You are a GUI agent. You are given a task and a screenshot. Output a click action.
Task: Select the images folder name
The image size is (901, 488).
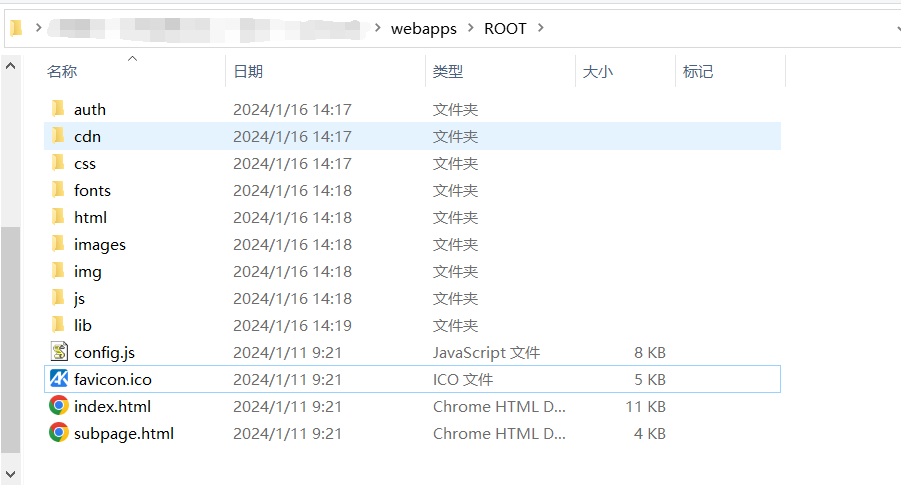[100, 244]
